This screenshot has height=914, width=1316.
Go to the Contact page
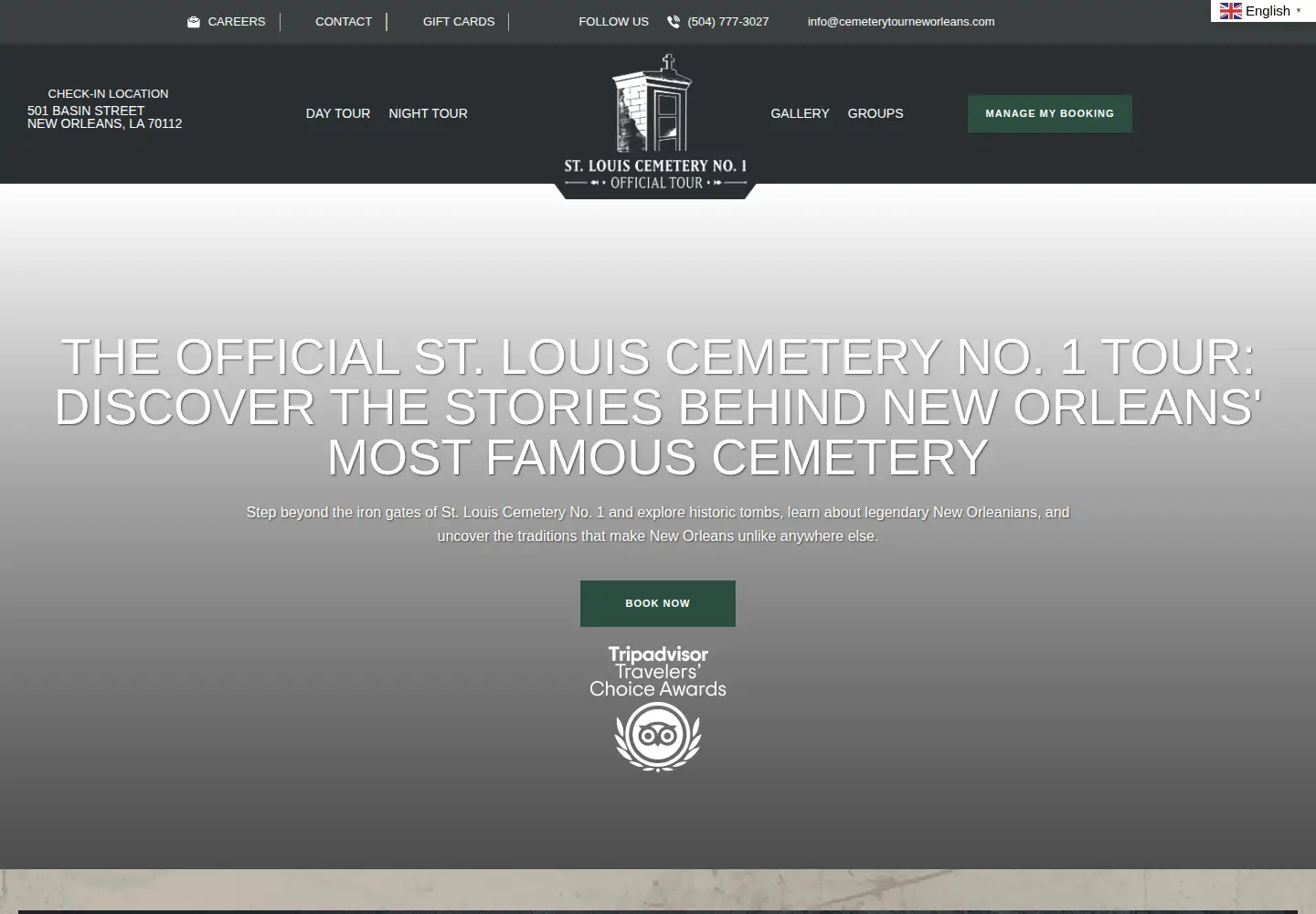click(344, 22)
